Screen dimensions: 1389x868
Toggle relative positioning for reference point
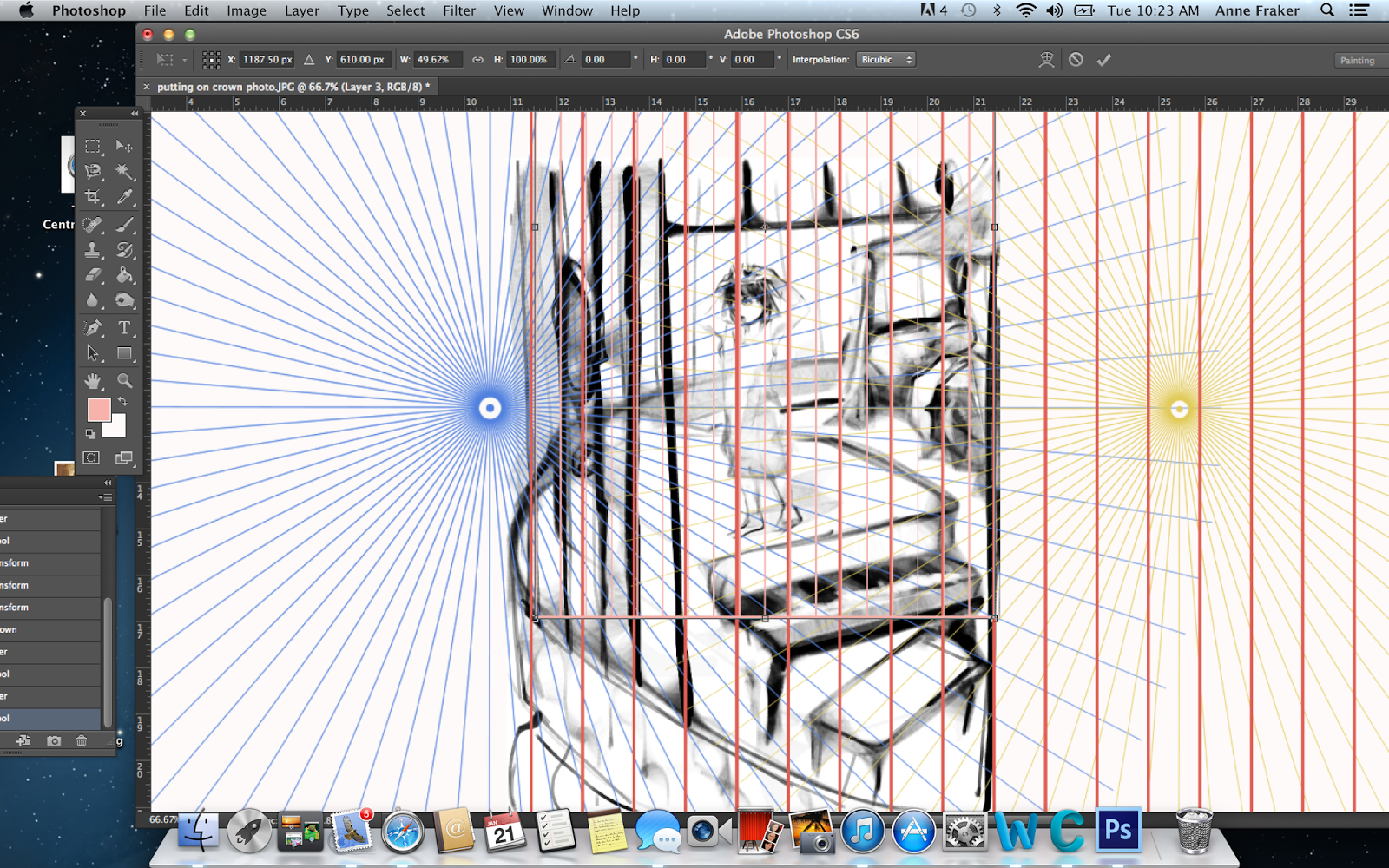[x=309, y=60]
